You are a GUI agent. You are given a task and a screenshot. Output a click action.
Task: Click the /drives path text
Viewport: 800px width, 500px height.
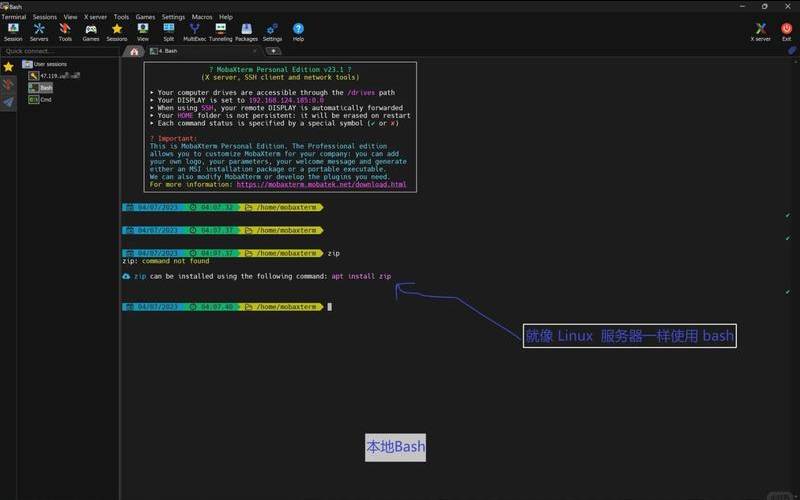[x=361, y=92]
